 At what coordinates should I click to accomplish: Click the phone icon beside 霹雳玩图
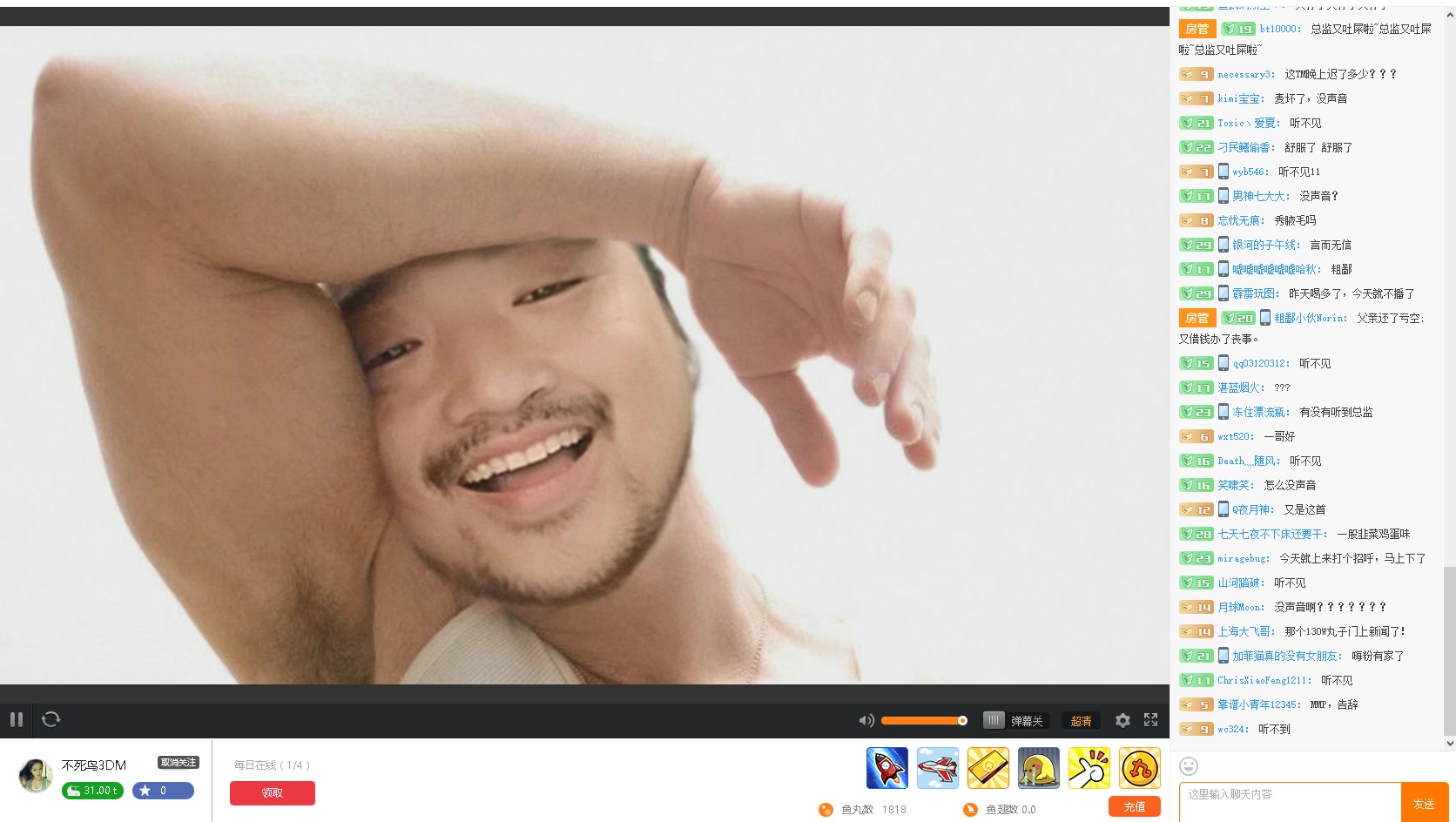click(1223, 293)
